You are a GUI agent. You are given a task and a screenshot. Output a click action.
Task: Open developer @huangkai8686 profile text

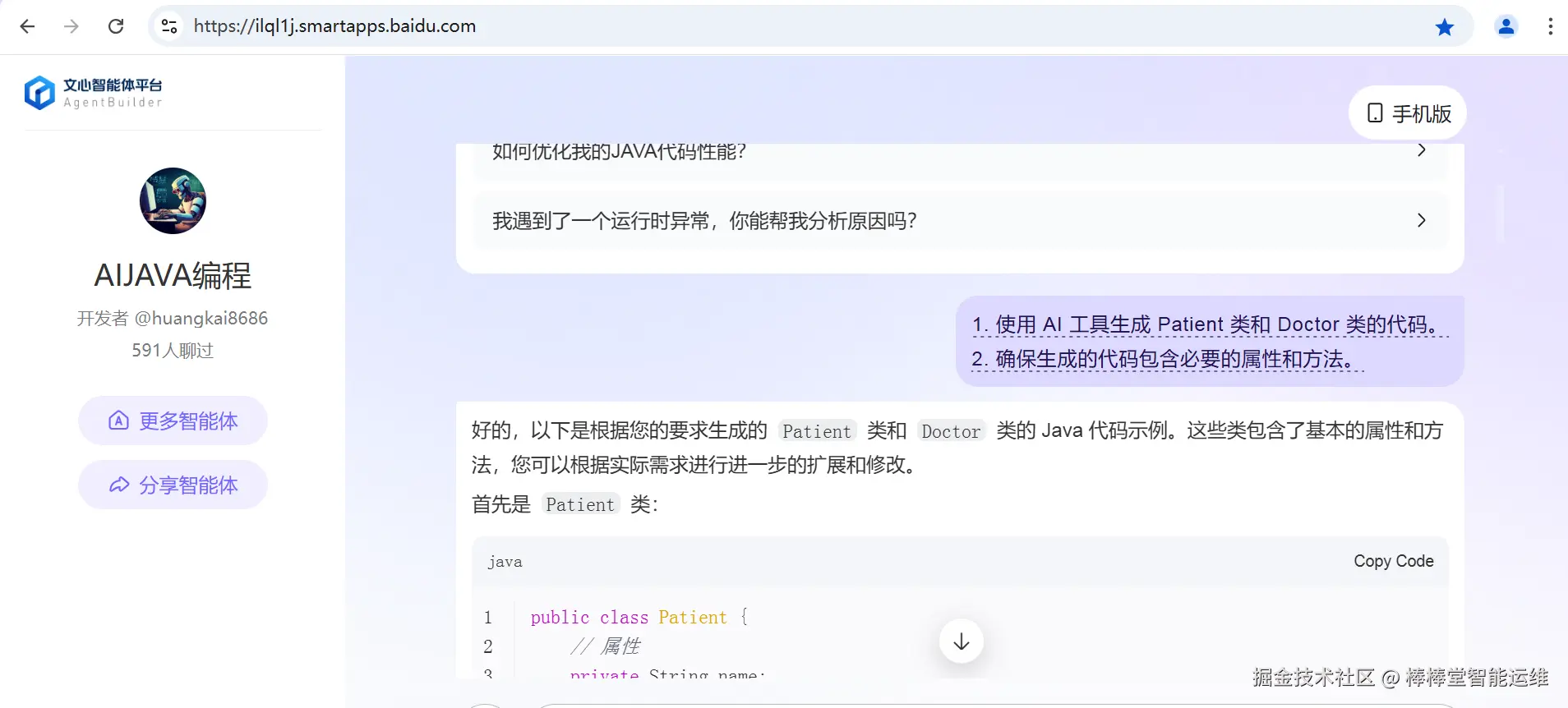pos(173,318)
